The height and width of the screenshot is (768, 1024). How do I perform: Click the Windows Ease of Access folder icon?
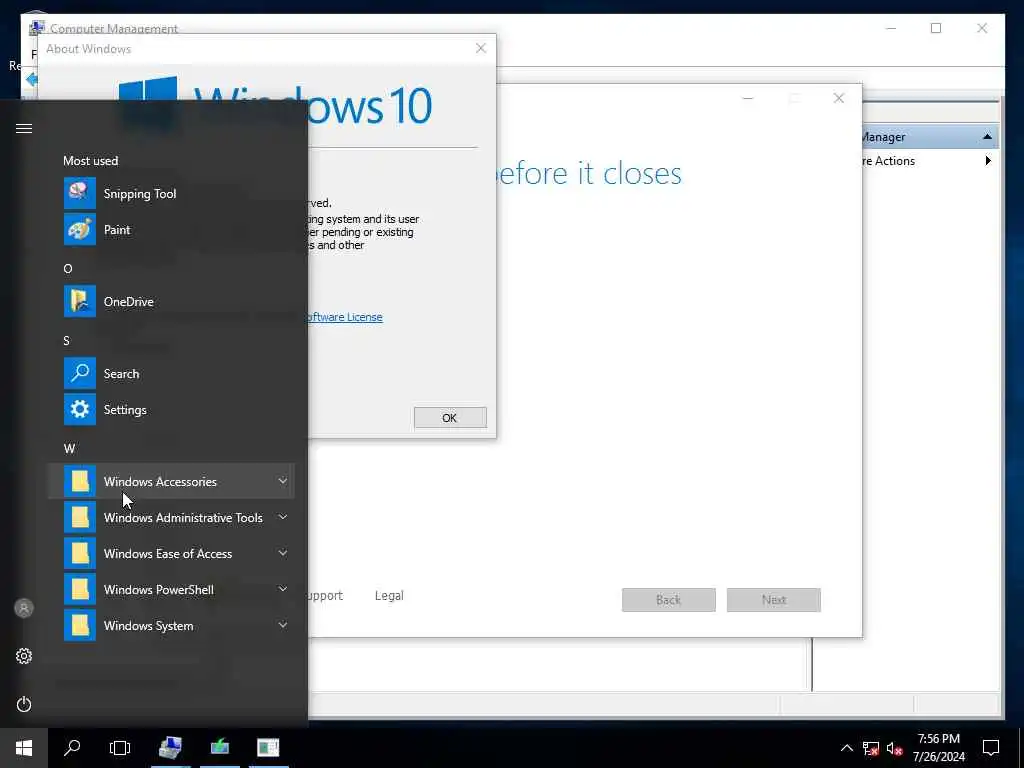pyautogui.click(x=80, y=553)
